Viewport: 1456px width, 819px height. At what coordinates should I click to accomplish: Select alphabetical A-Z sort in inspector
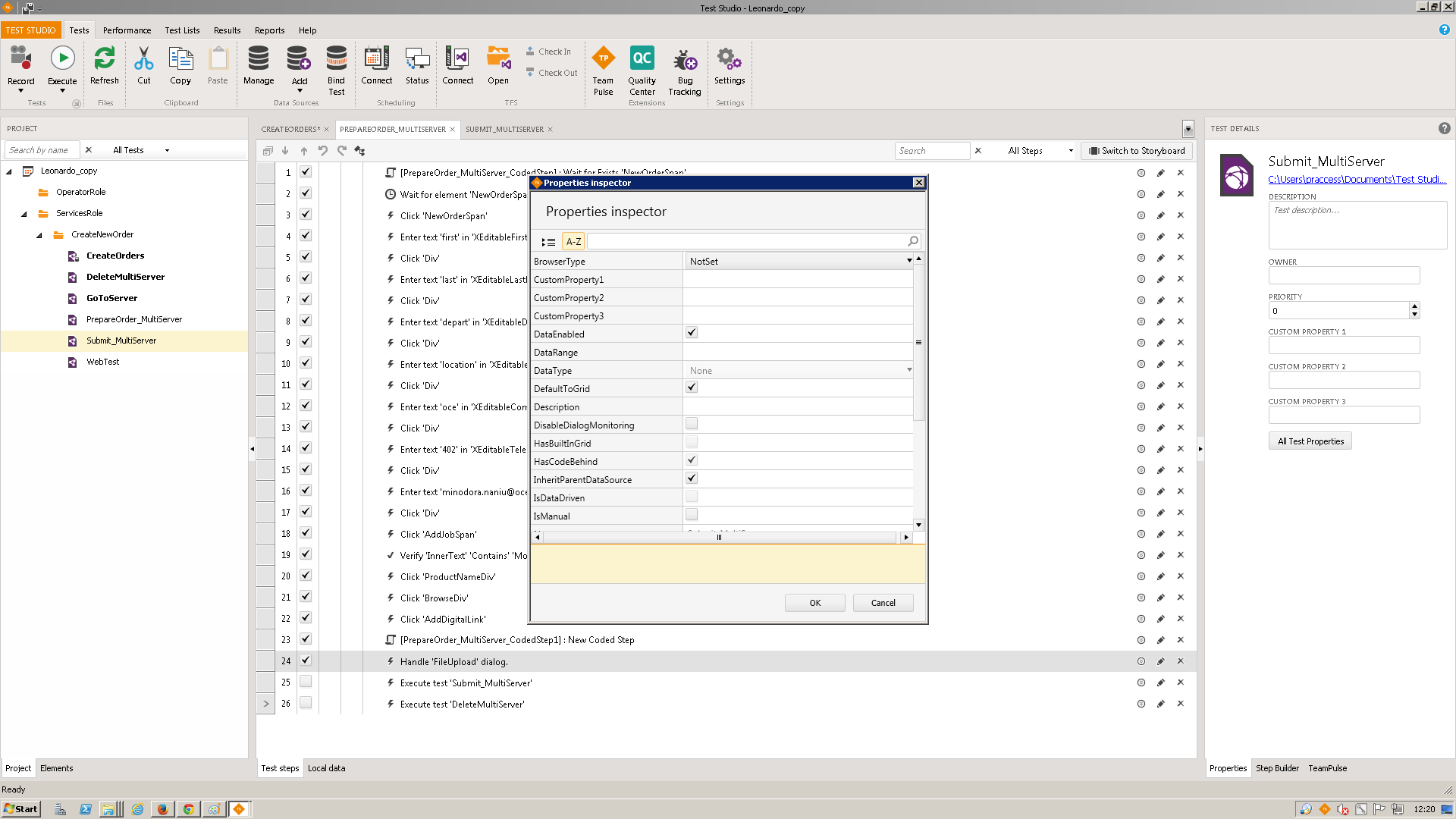coord(573,242)
